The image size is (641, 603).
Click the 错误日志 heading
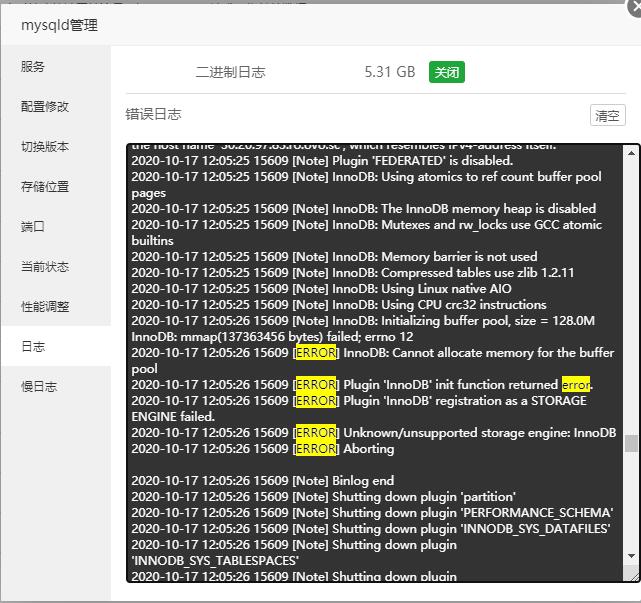pyautogui.click(x=153, y=114)
